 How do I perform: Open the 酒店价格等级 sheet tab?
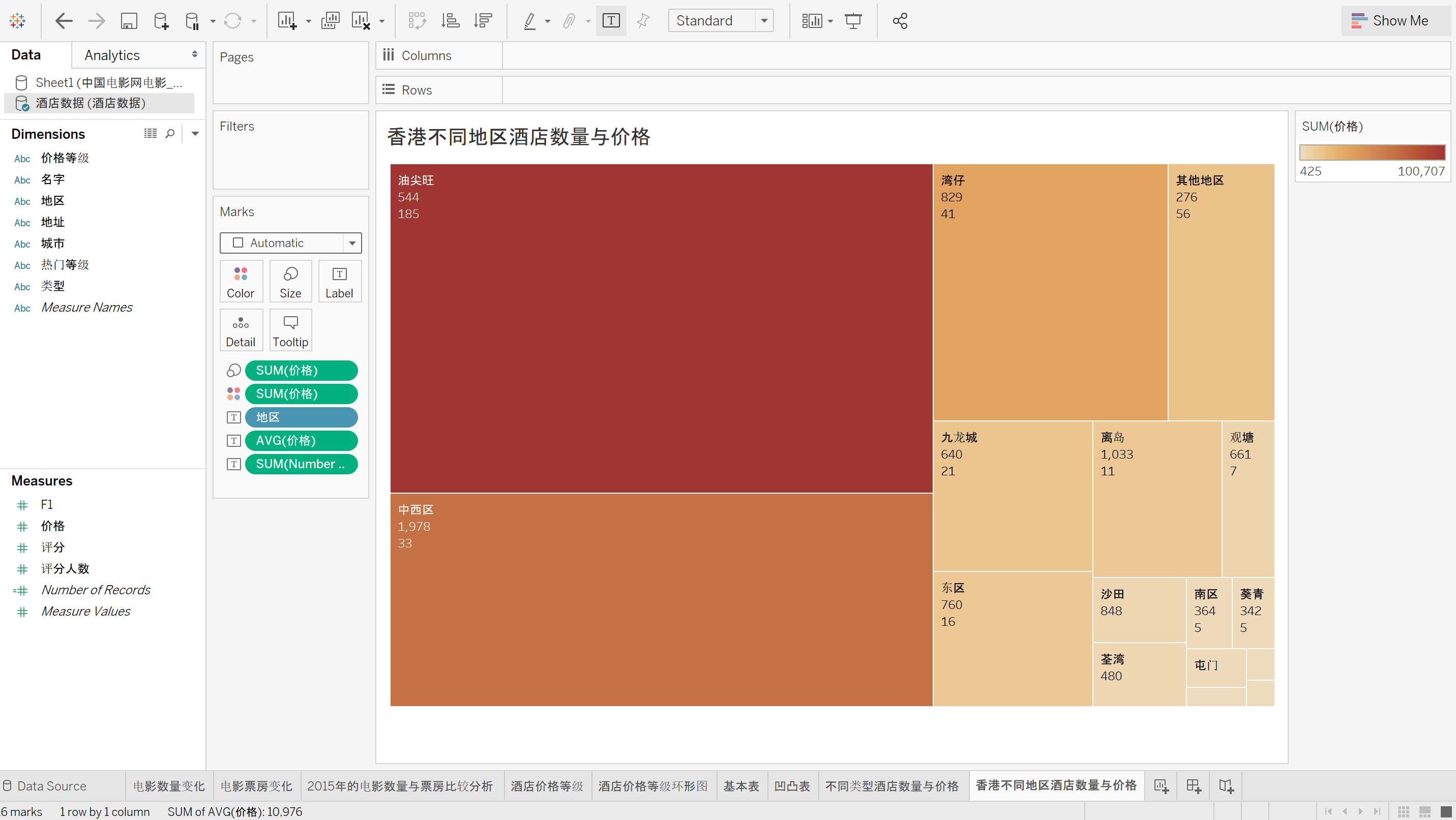click(x=547, y=785)
